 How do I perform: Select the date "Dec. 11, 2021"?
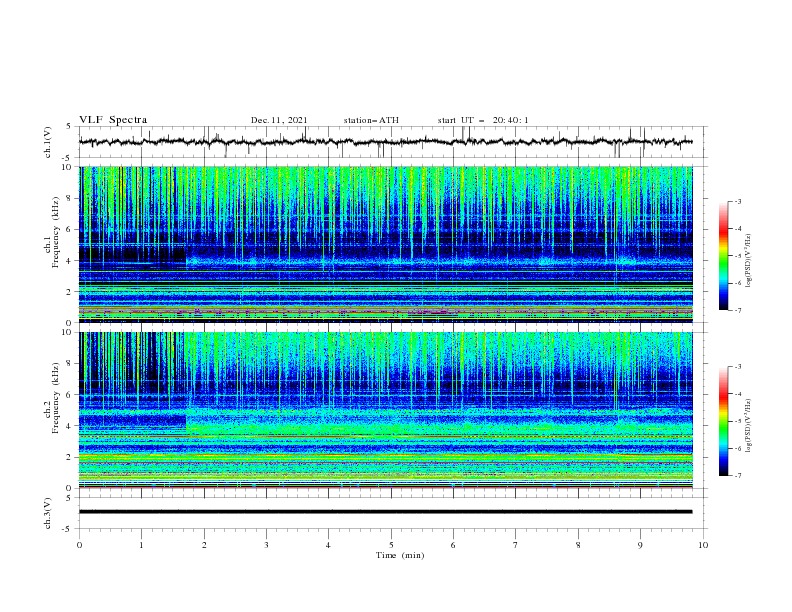click(x=279, y=120)
